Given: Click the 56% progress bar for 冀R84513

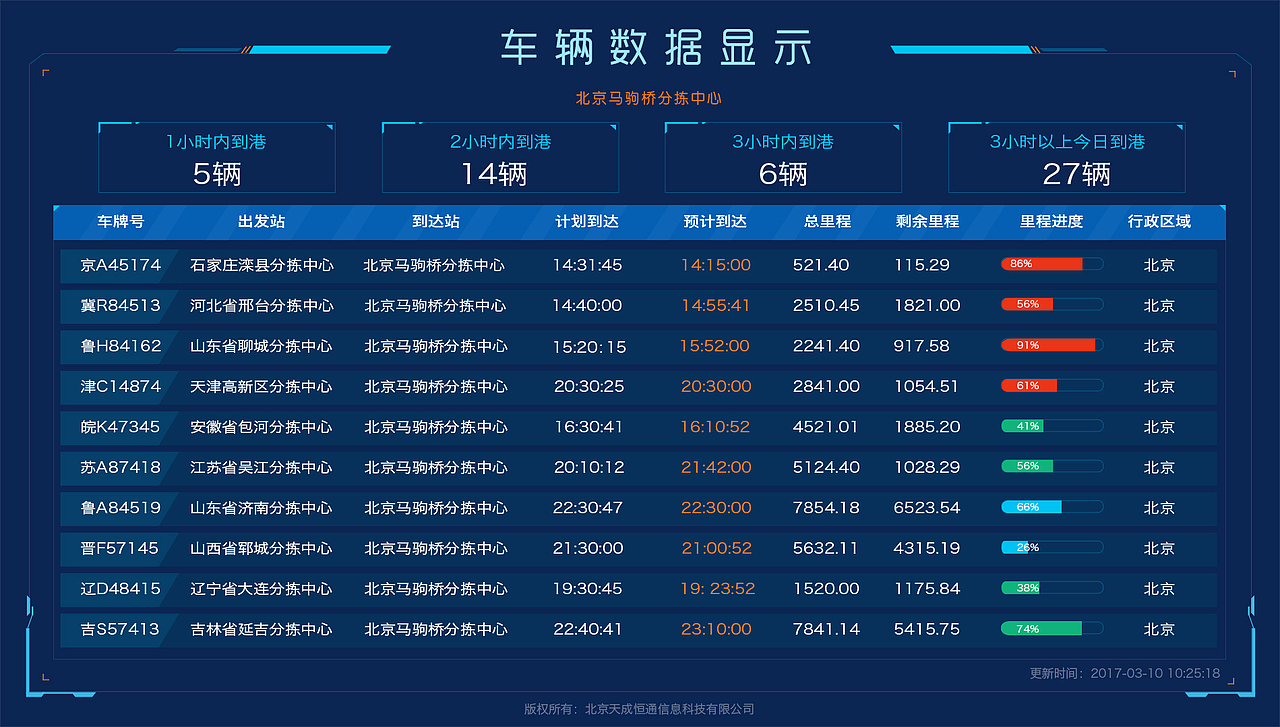Looking at the screenshot, I should [x=1052, y=304].
